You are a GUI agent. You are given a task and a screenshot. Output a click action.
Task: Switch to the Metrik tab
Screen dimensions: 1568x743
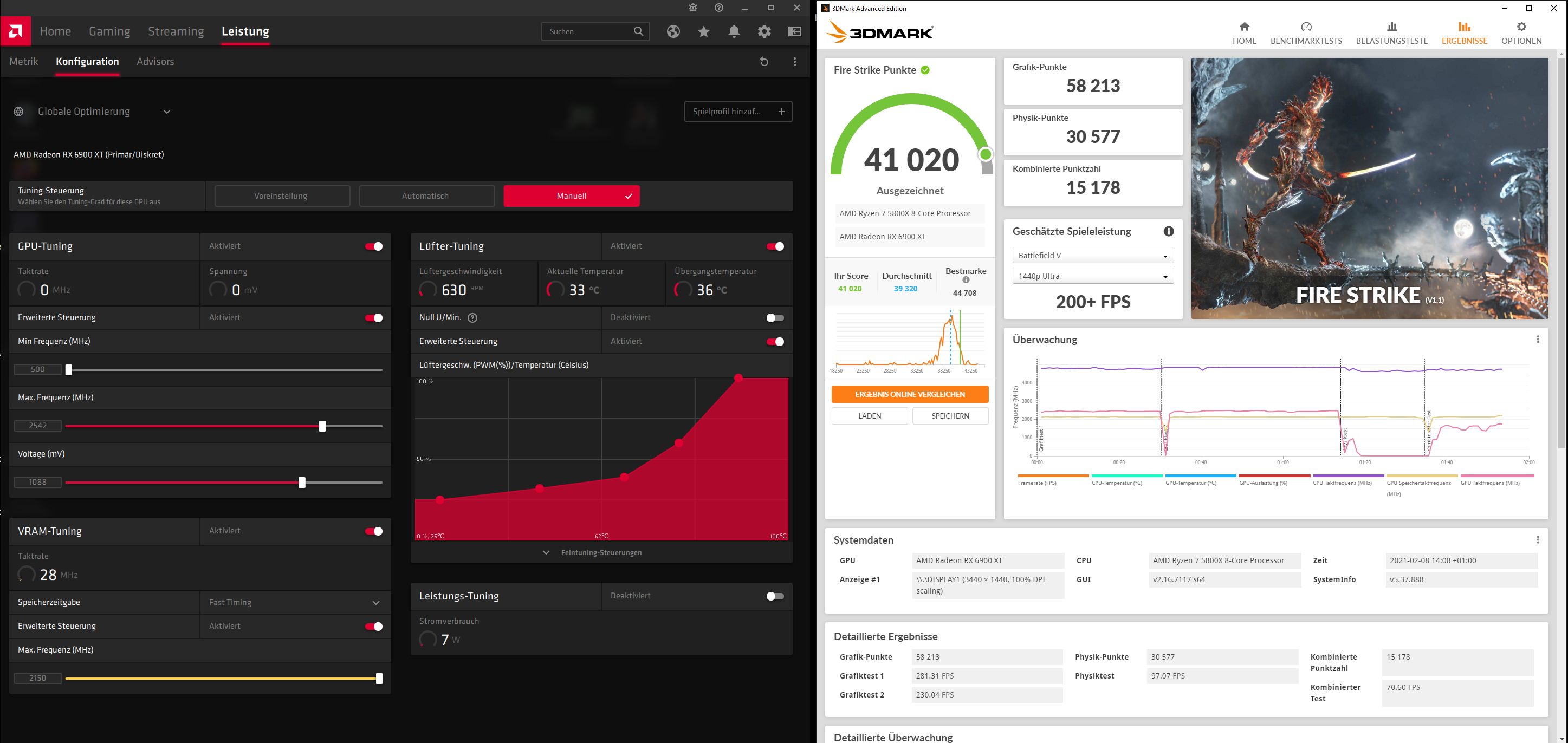coord(24,61)
